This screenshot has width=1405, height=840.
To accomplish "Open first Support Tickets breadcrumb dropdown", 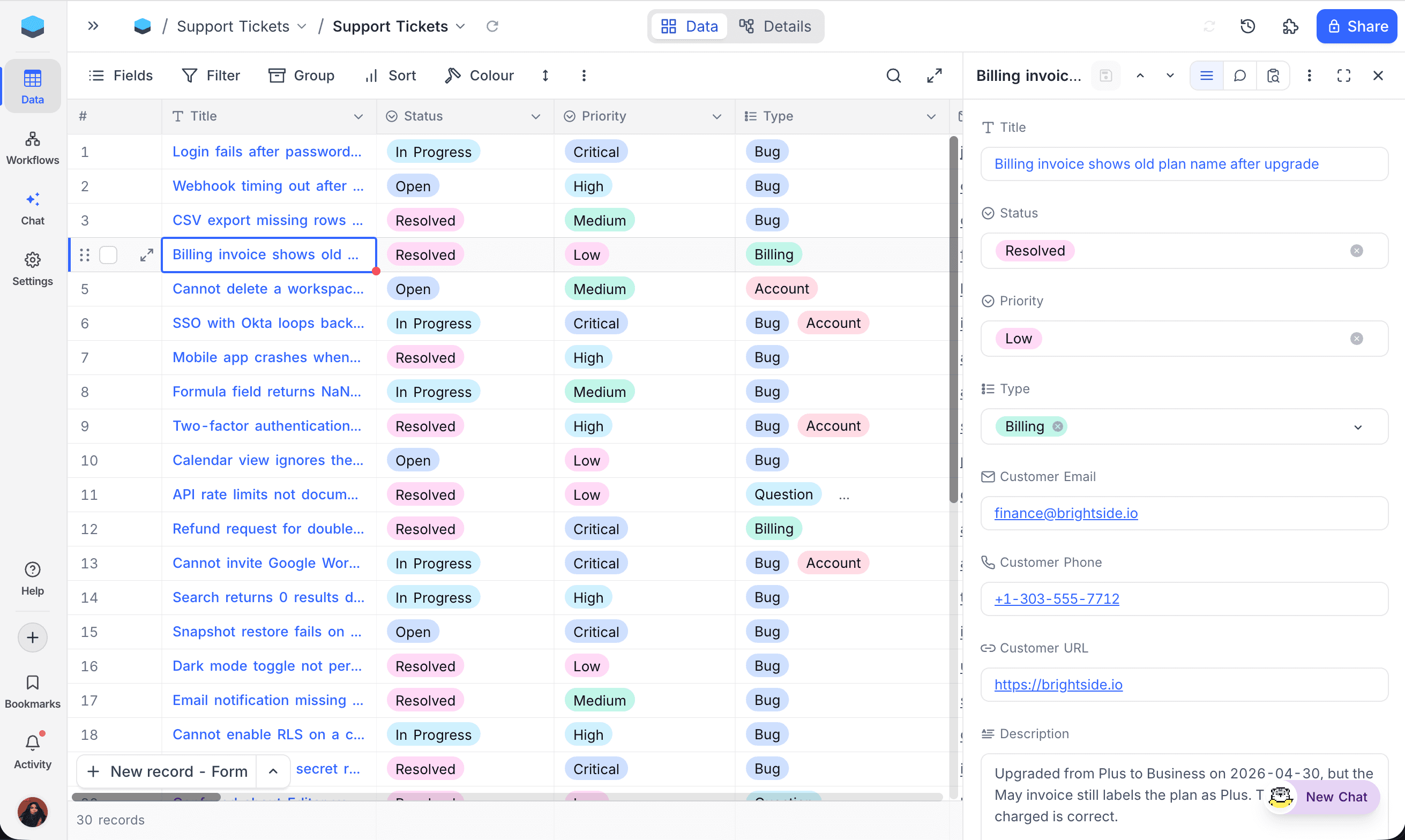I will coord(302,26).
